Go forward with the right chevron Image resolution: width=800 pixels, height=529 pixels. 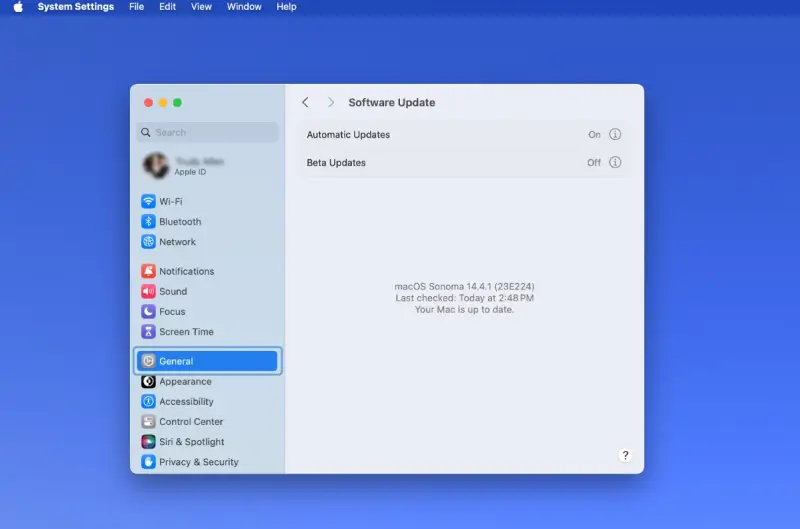pos(331,103)
